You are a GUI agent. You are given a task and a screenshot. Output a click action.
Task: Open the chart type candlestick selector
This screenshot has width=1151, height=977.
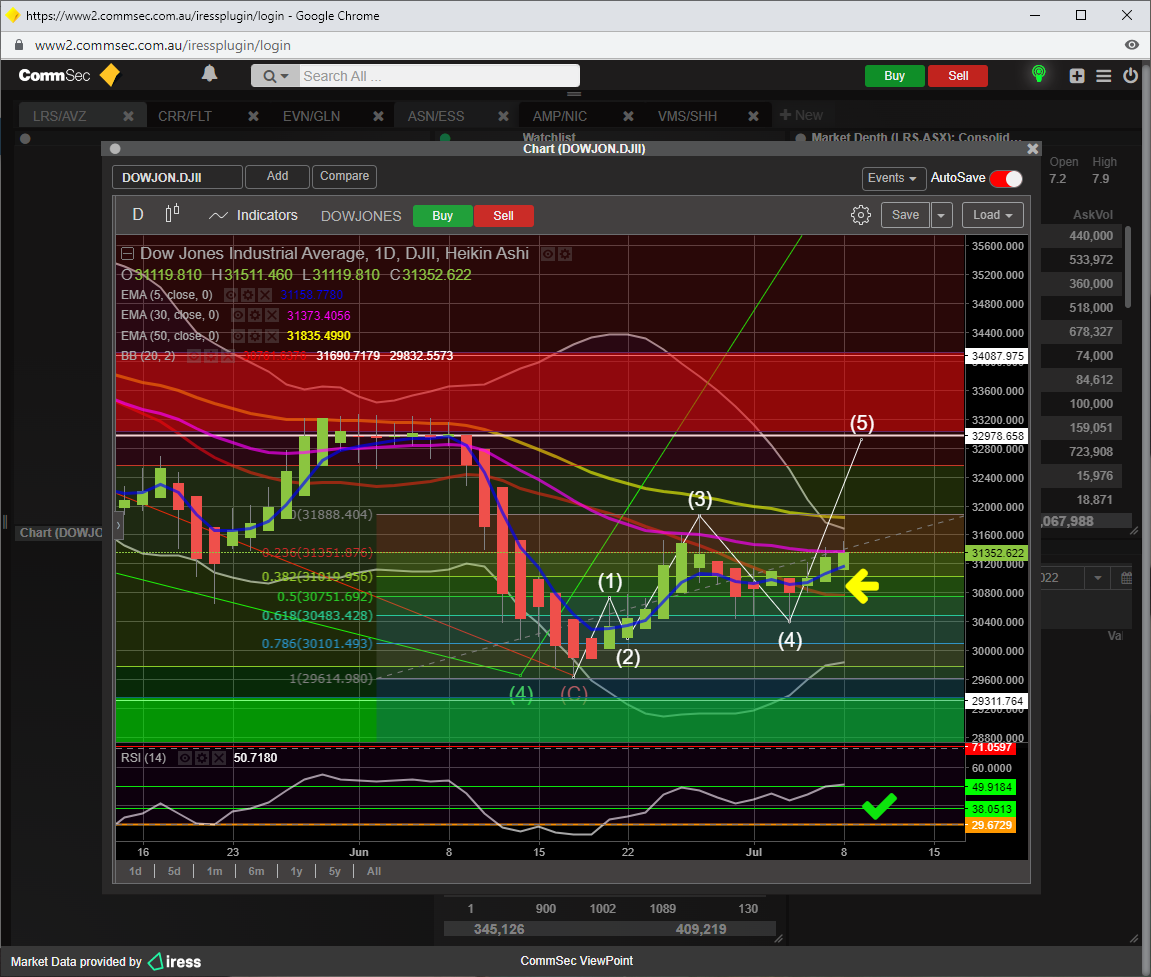click(173, 214)
